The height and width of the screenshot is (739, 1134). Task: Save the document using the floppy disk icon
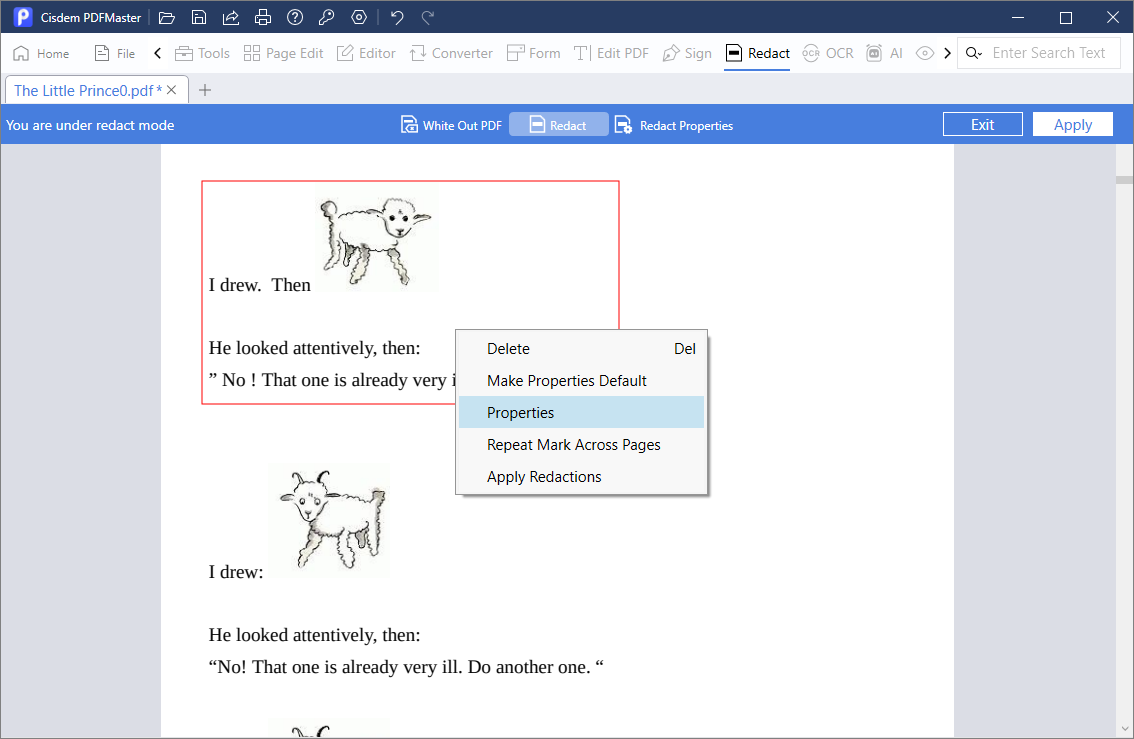(199, 17)
